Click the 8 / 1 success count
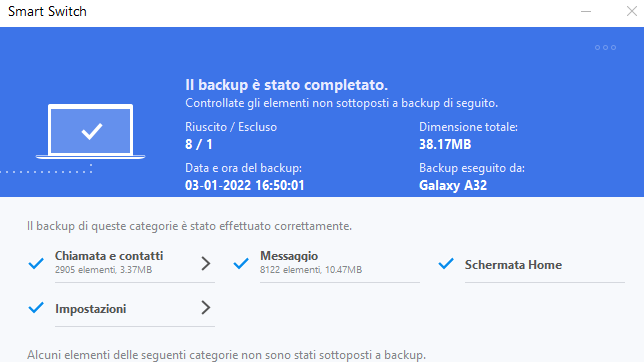The image size is (644, 362). (199, 145)
